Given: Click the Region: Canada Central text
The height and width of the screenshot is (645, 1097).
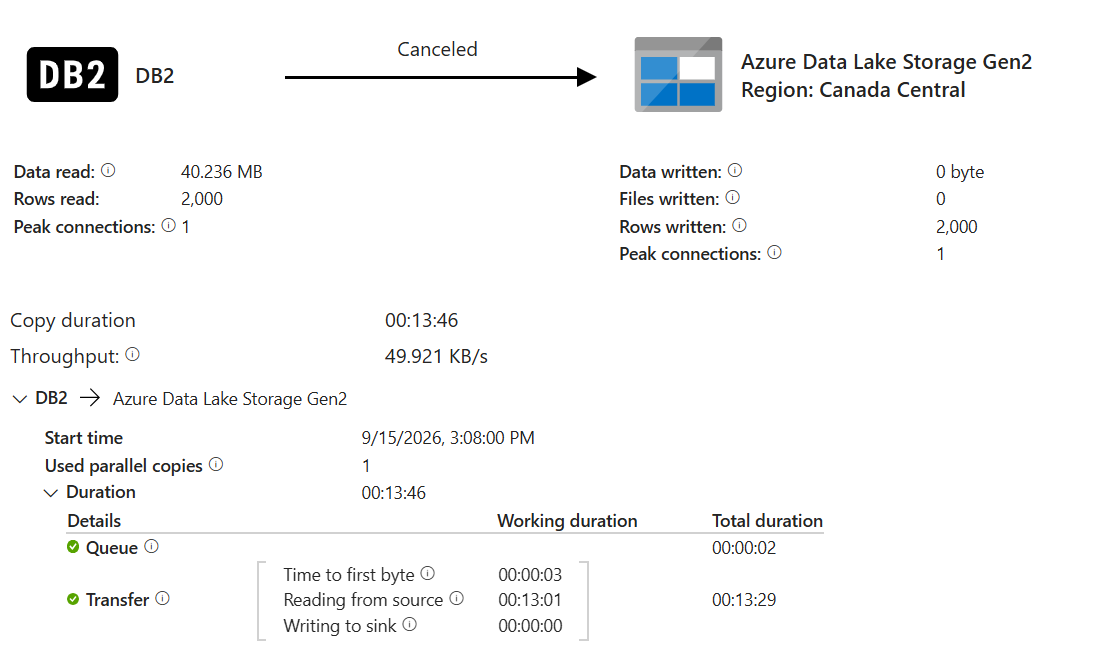Looking at the screenshot, I should (854, 90).
